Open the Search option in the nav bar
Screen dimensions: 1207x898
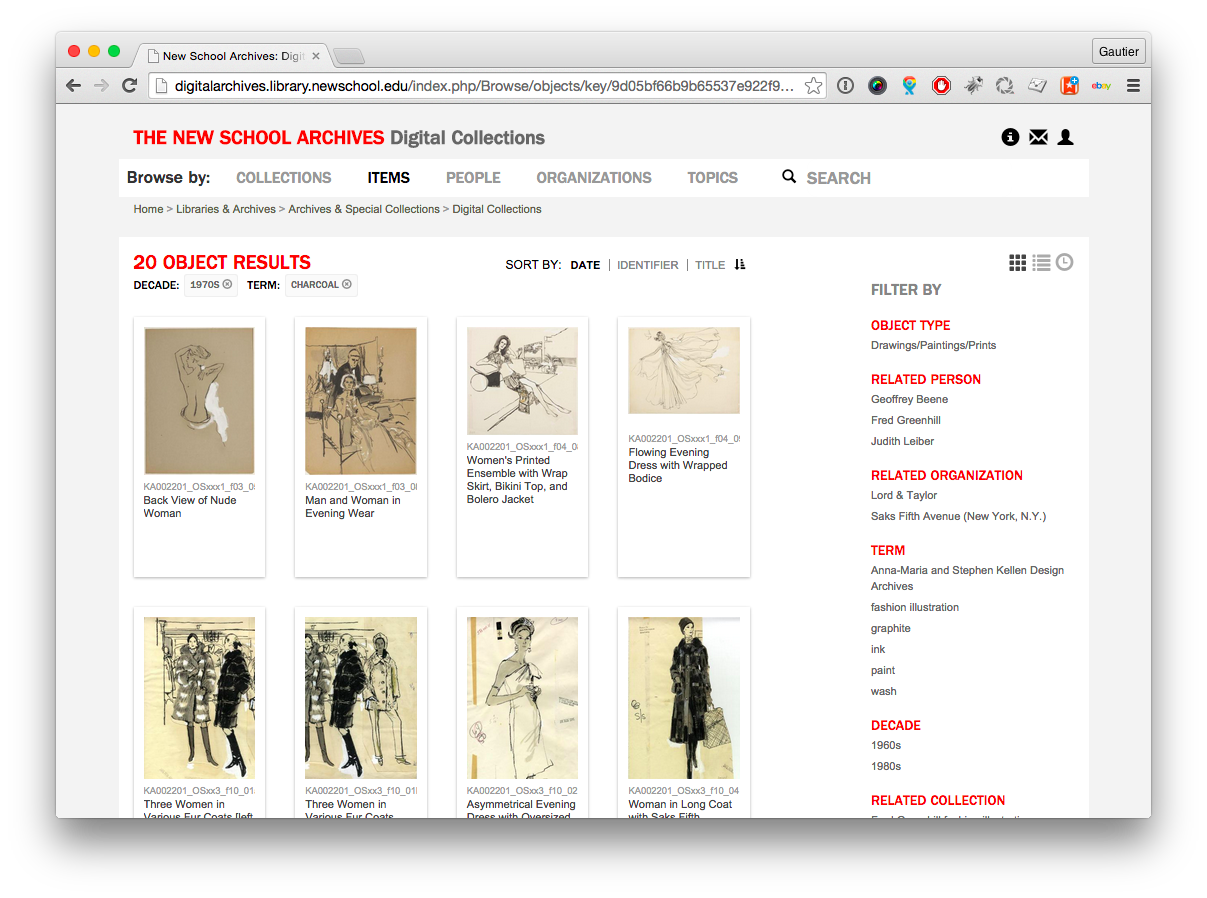(x=826, y=178)
